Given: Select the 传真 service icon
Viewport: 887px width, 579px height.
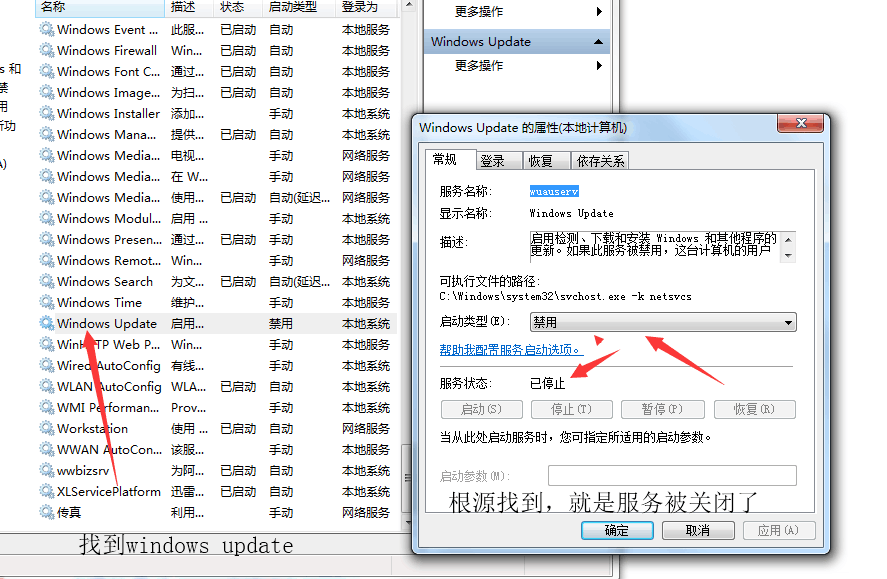Looking at the screenshot, I should pos(46,512).
